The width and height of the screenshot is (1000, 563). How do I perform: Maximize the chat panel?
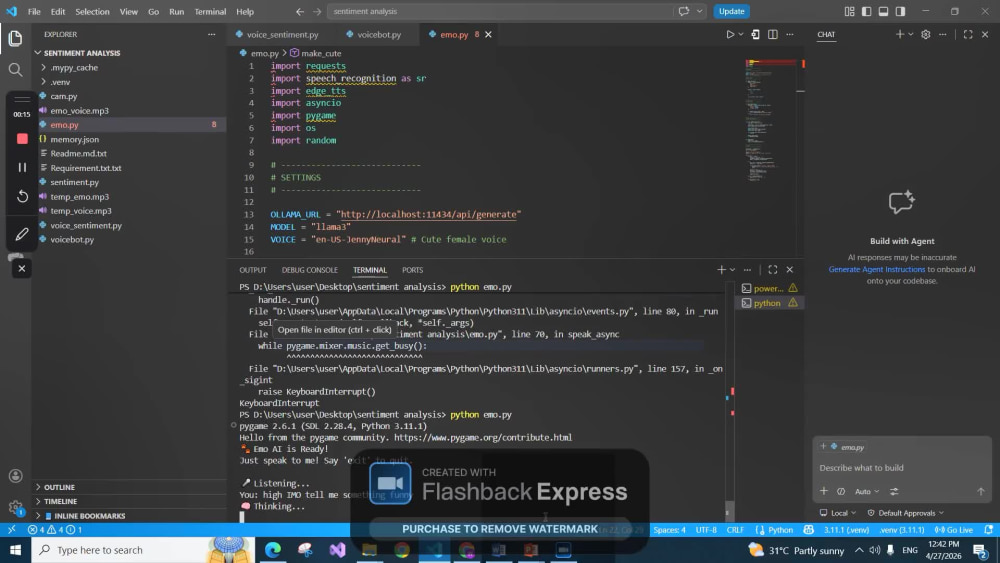(967, 34)
